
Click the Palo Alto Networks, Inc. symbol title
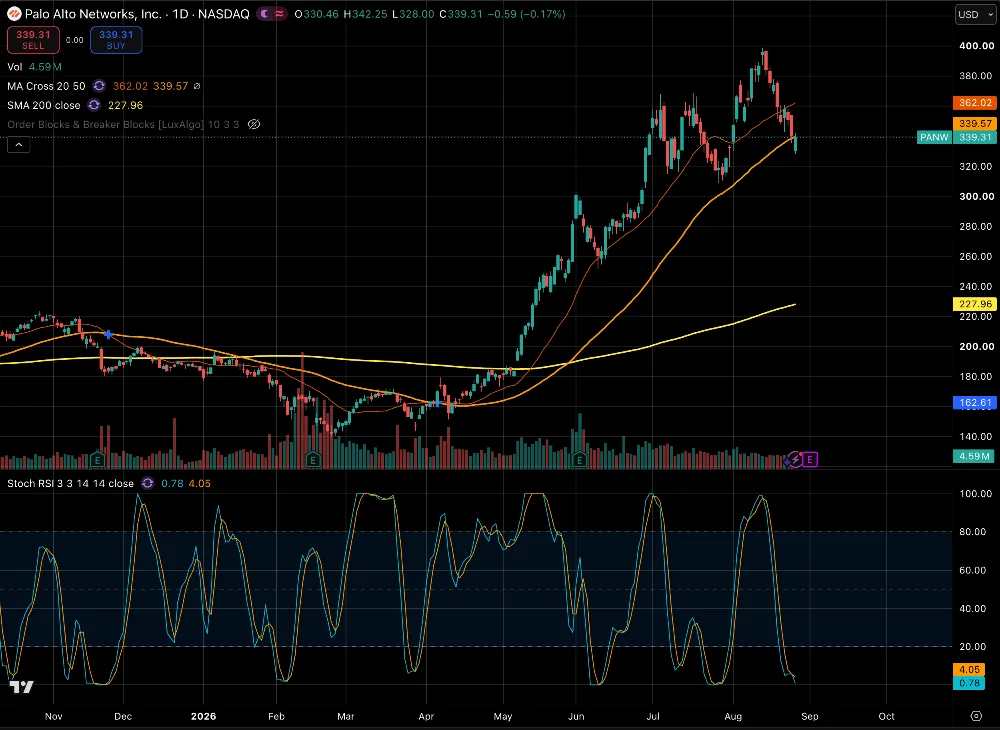click(92, 14)
